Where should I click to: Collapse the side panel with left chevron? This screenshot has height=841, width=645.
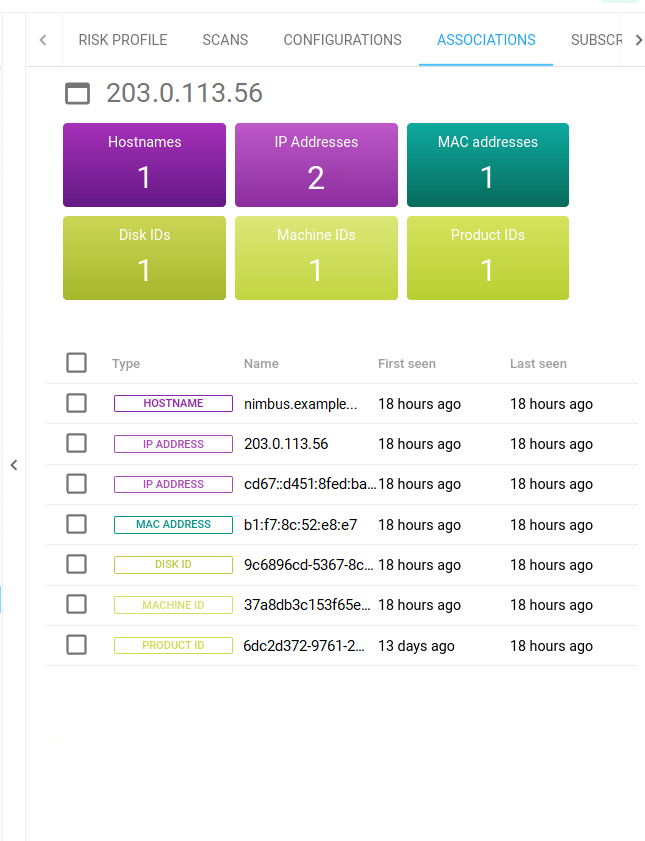coord(14,465)
